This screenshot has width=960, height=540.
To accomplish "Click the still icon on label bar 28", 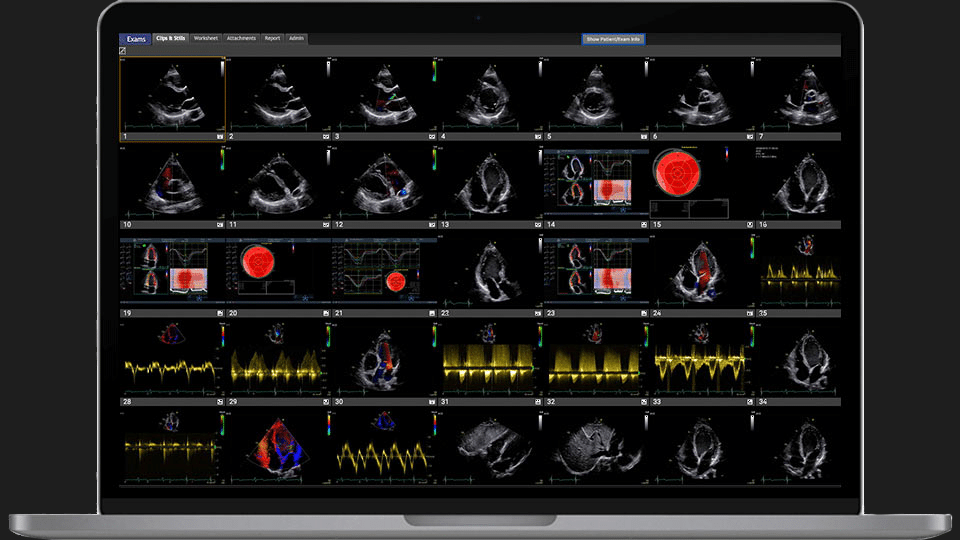I will (220, 402).
